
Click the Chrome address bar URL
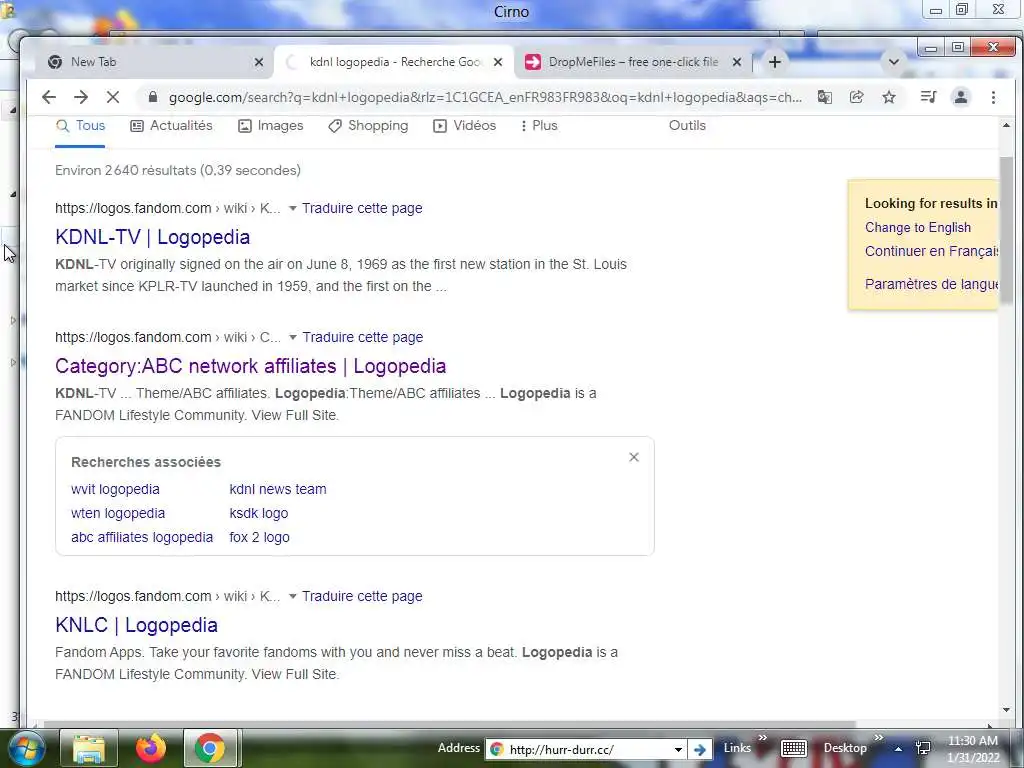[x=485, y=97]
